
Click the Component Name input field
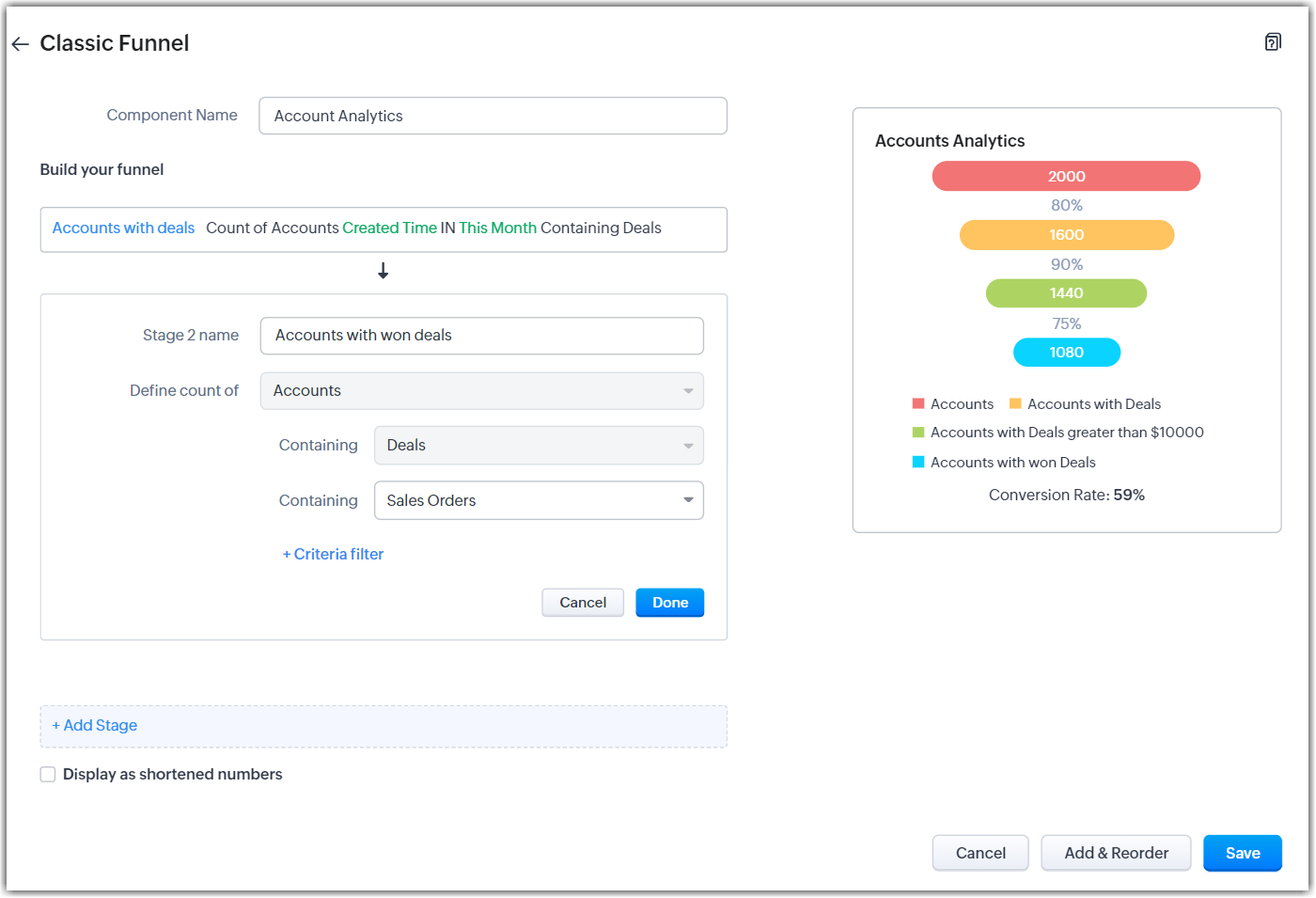coord(493,117)
